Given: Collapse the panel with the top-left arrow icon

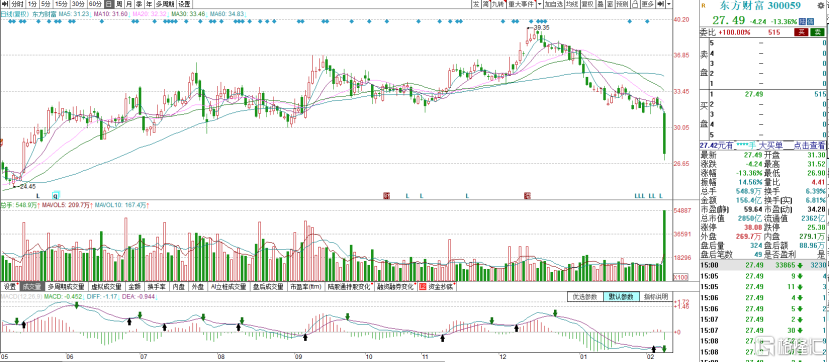Looking at the screenshot, I should (x=5, y=4).
